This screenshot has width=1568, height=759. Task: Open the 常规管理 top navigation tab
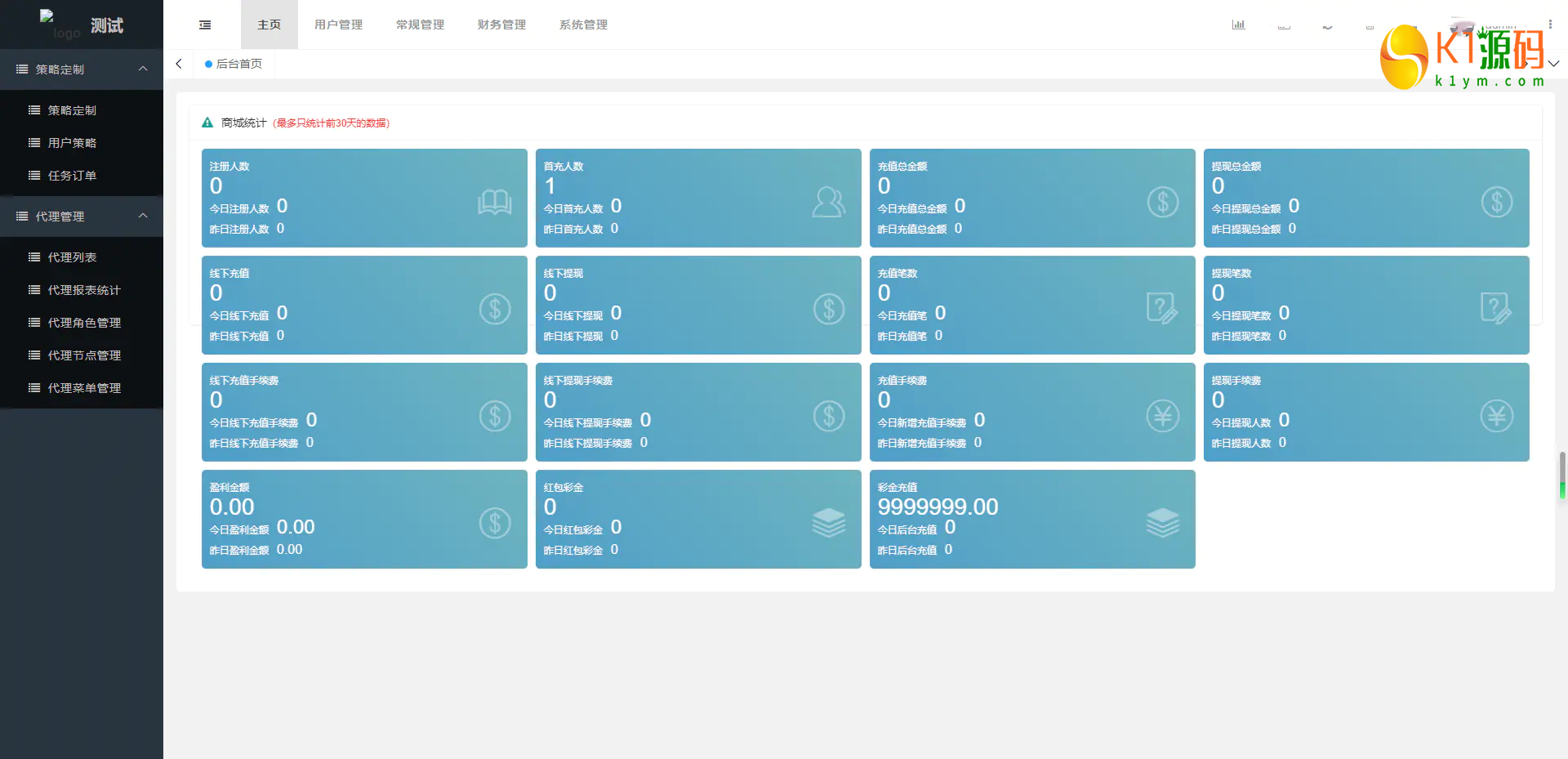pyautogui.click(x=421, y=25)
